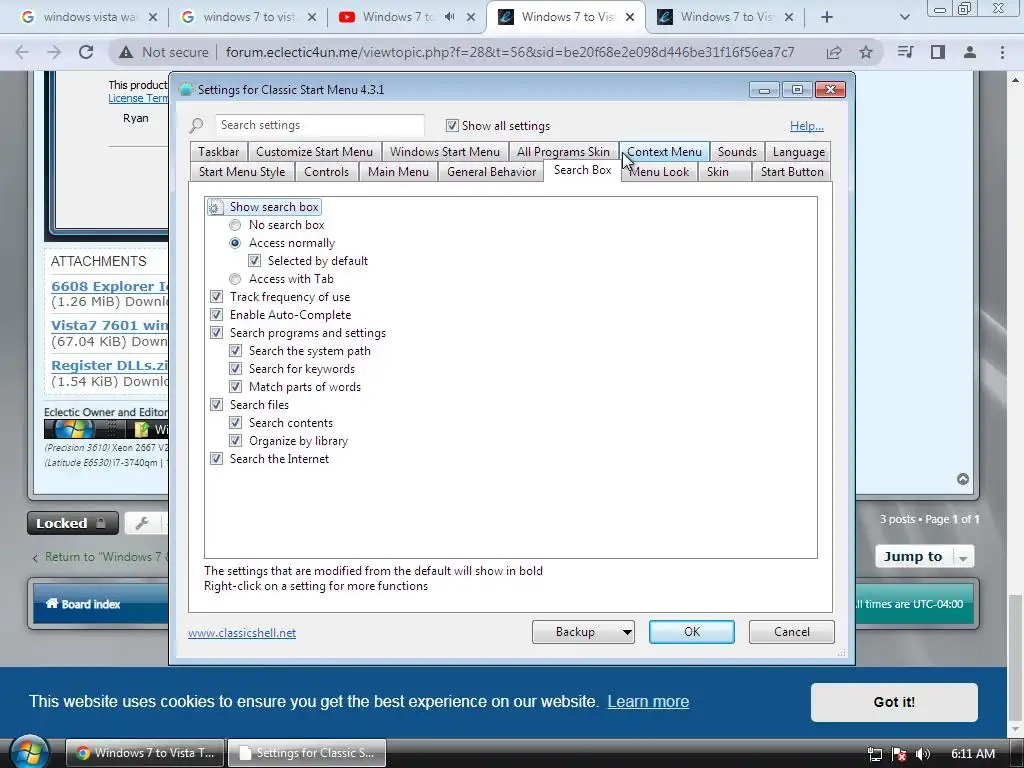
Task: Toggle the Search contents checkbox
Action: click(x=236, y=423)
